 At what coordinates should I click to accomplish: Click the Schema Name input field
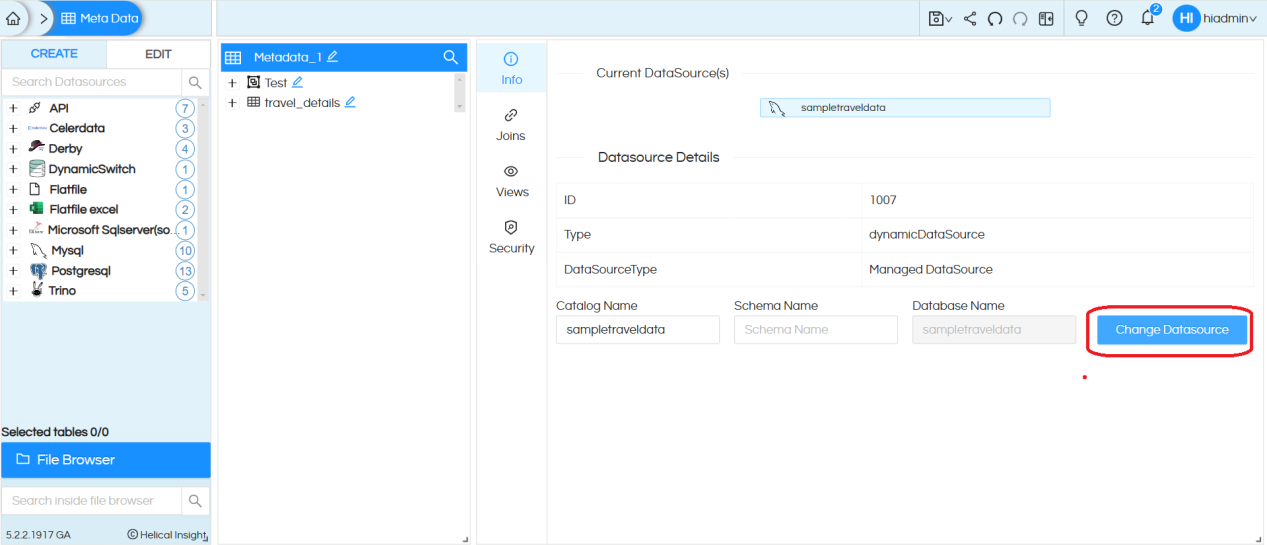[x=816, y=329]
